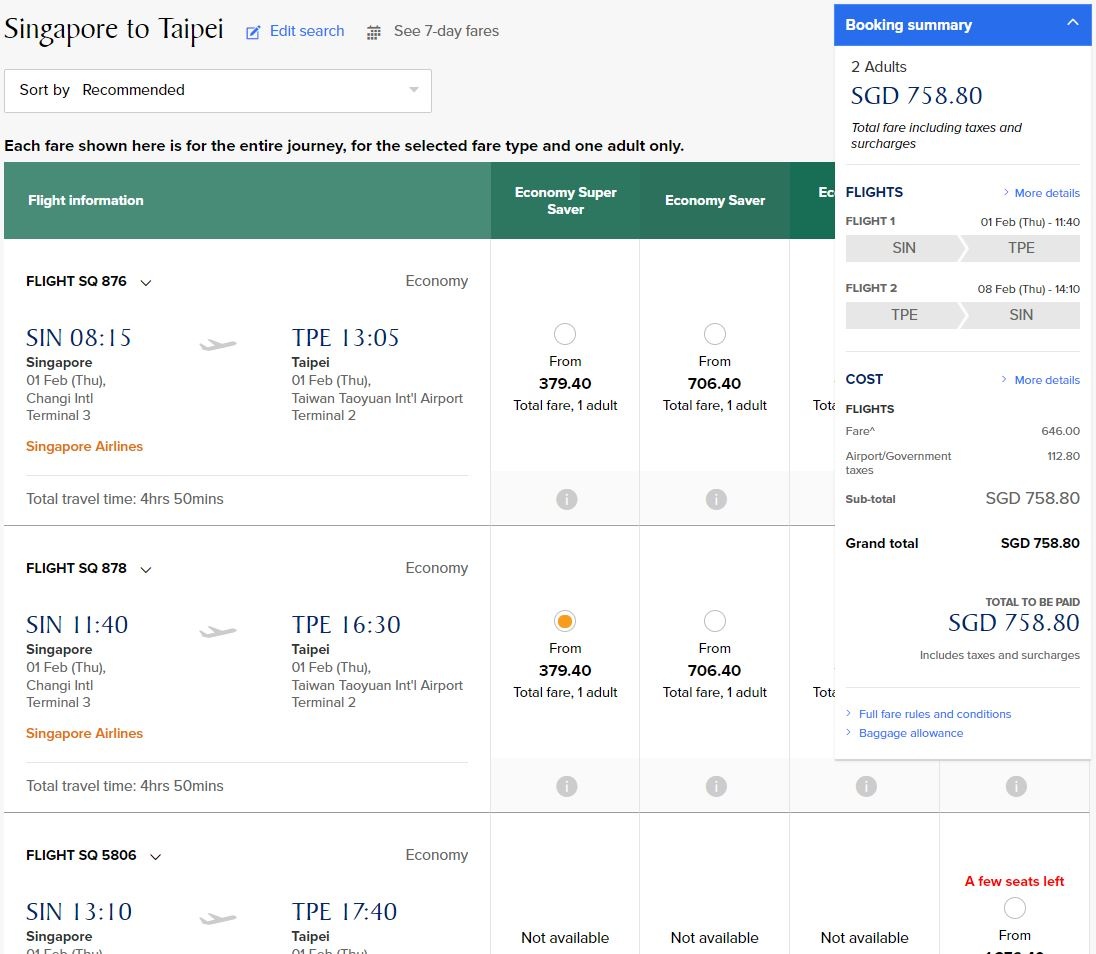
Task: Collapse the Booking summary panel
Action: click(1072, 22)
